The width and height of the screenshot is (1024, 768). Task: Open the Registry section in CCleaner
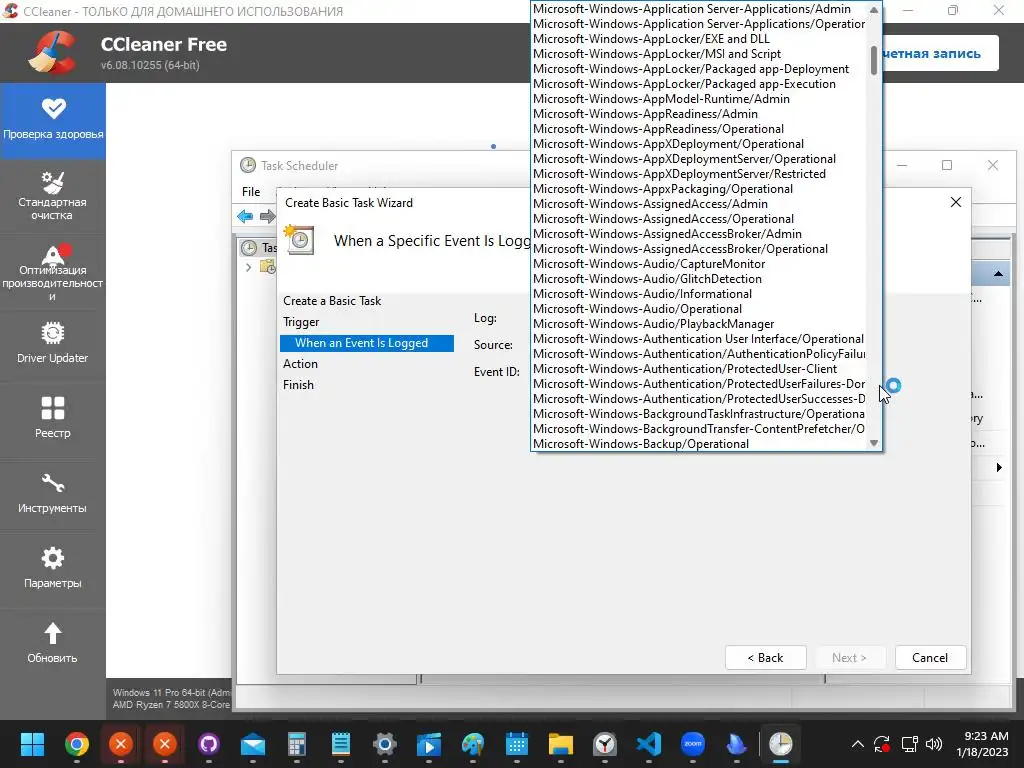click(53, 419)
